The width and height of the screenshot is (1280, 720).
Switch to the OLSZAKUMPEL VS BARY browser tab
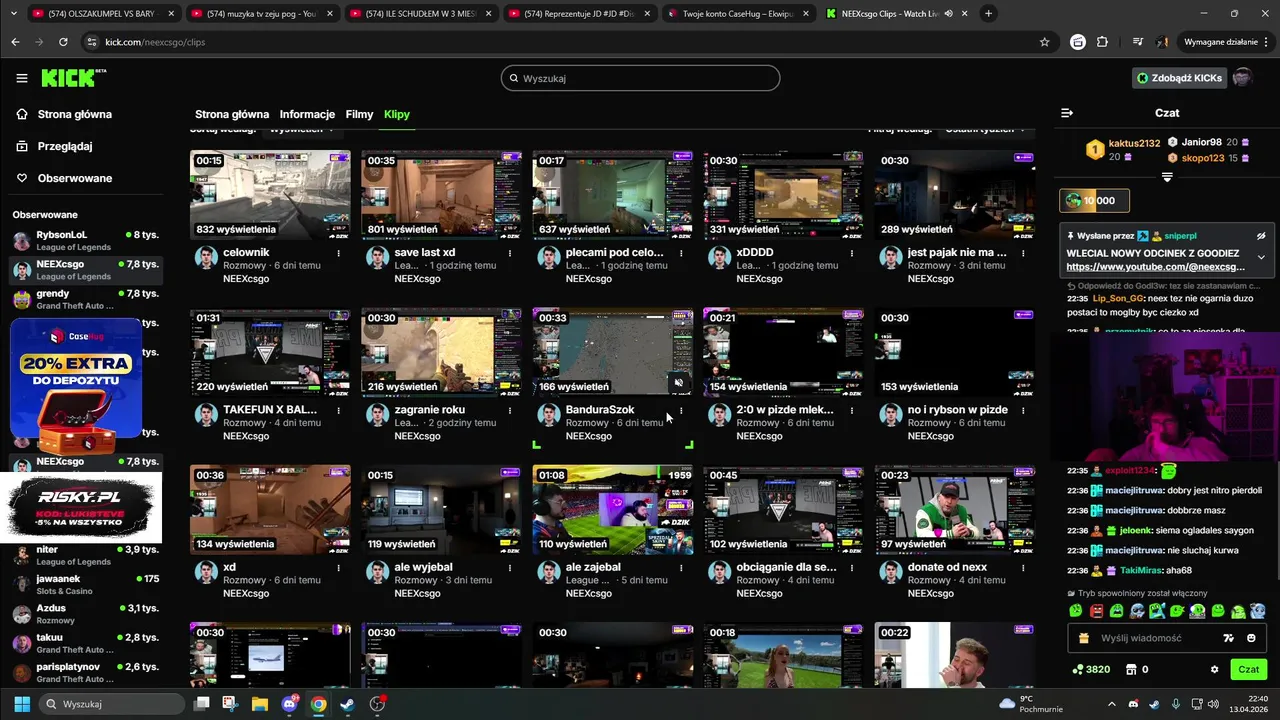point(104,13)
